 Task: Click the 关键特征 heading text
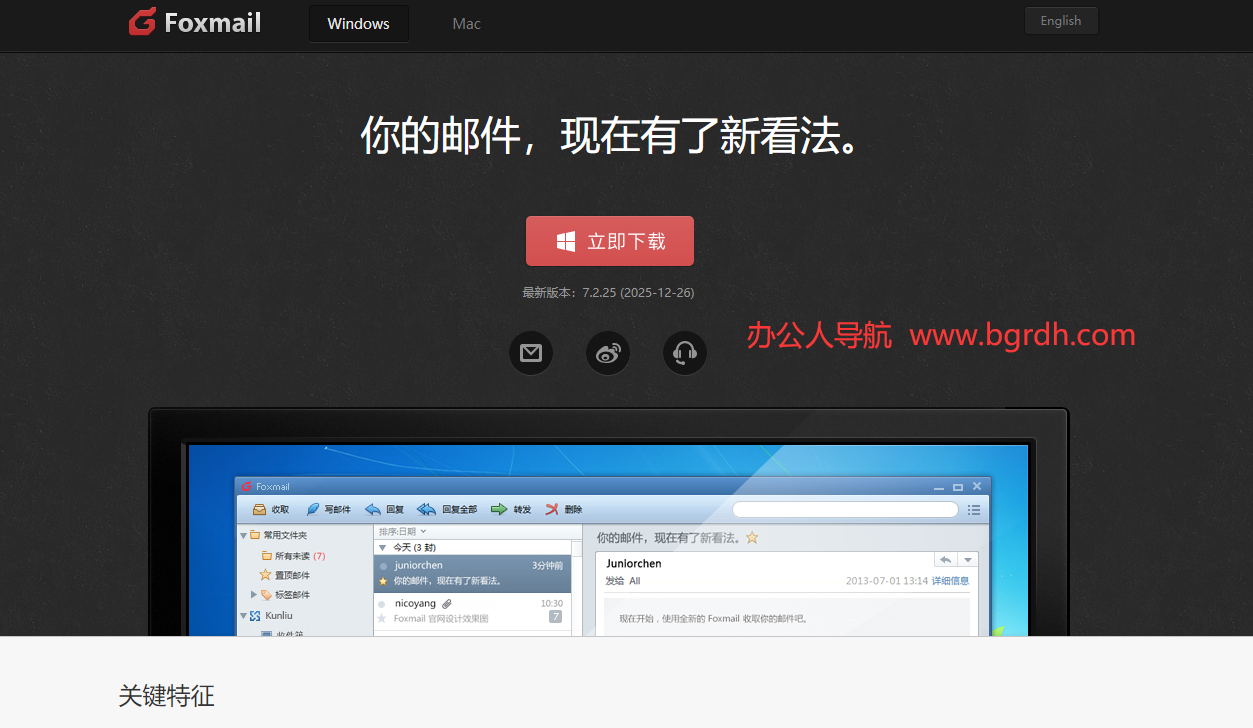[x=166, y=696]
